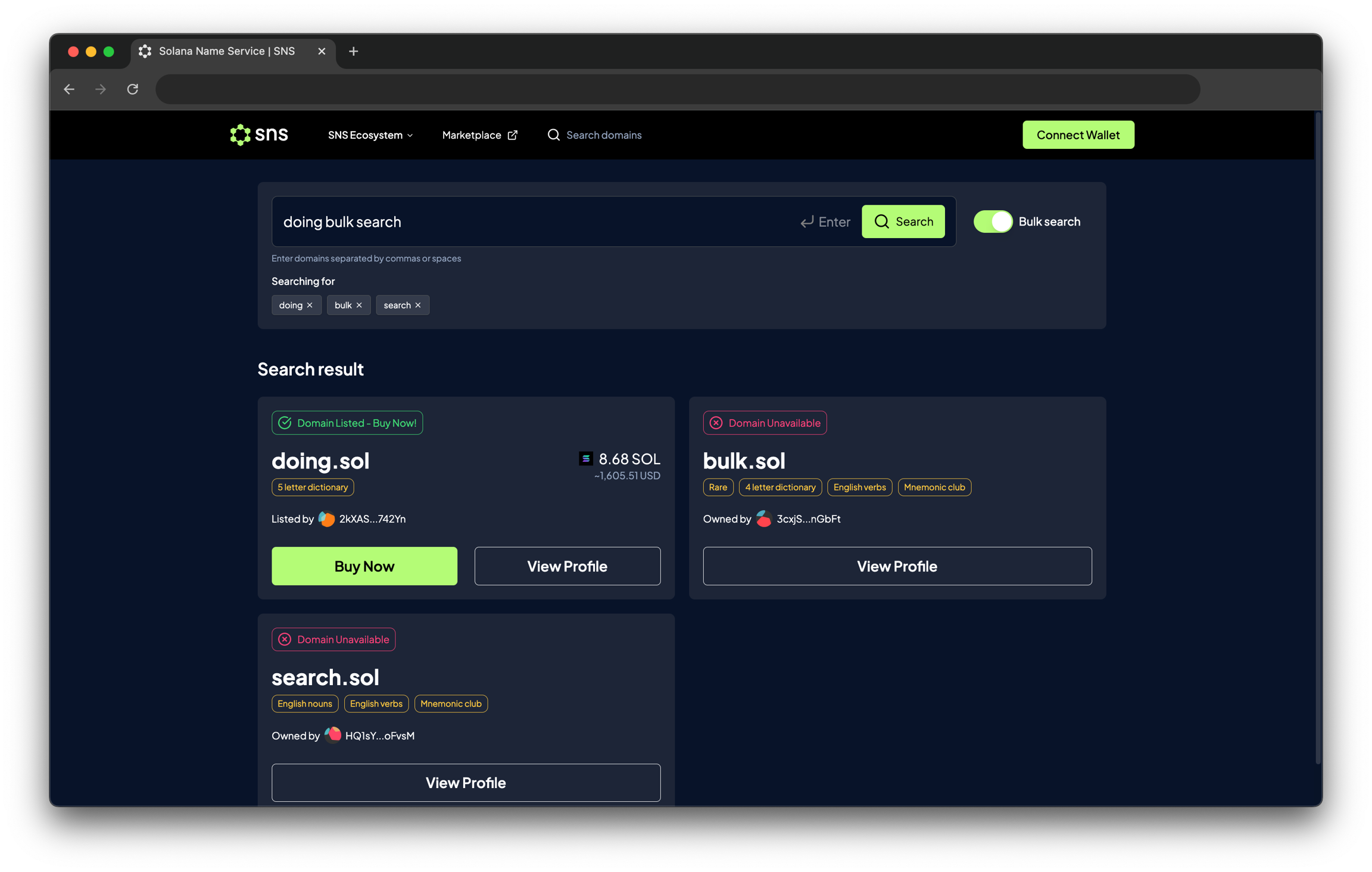Screen dimensions: 1372x872
Task: Click the header Search domains field
Action: (603, 135)
